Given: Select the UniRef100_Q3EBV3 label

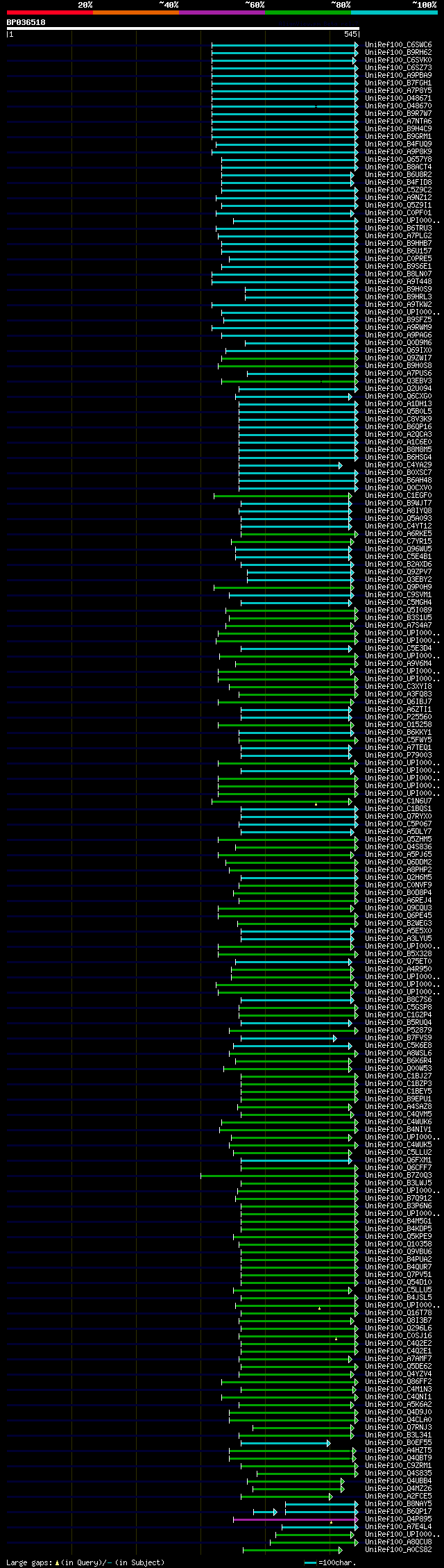Looking at the screenshot, I should point(398,381).
